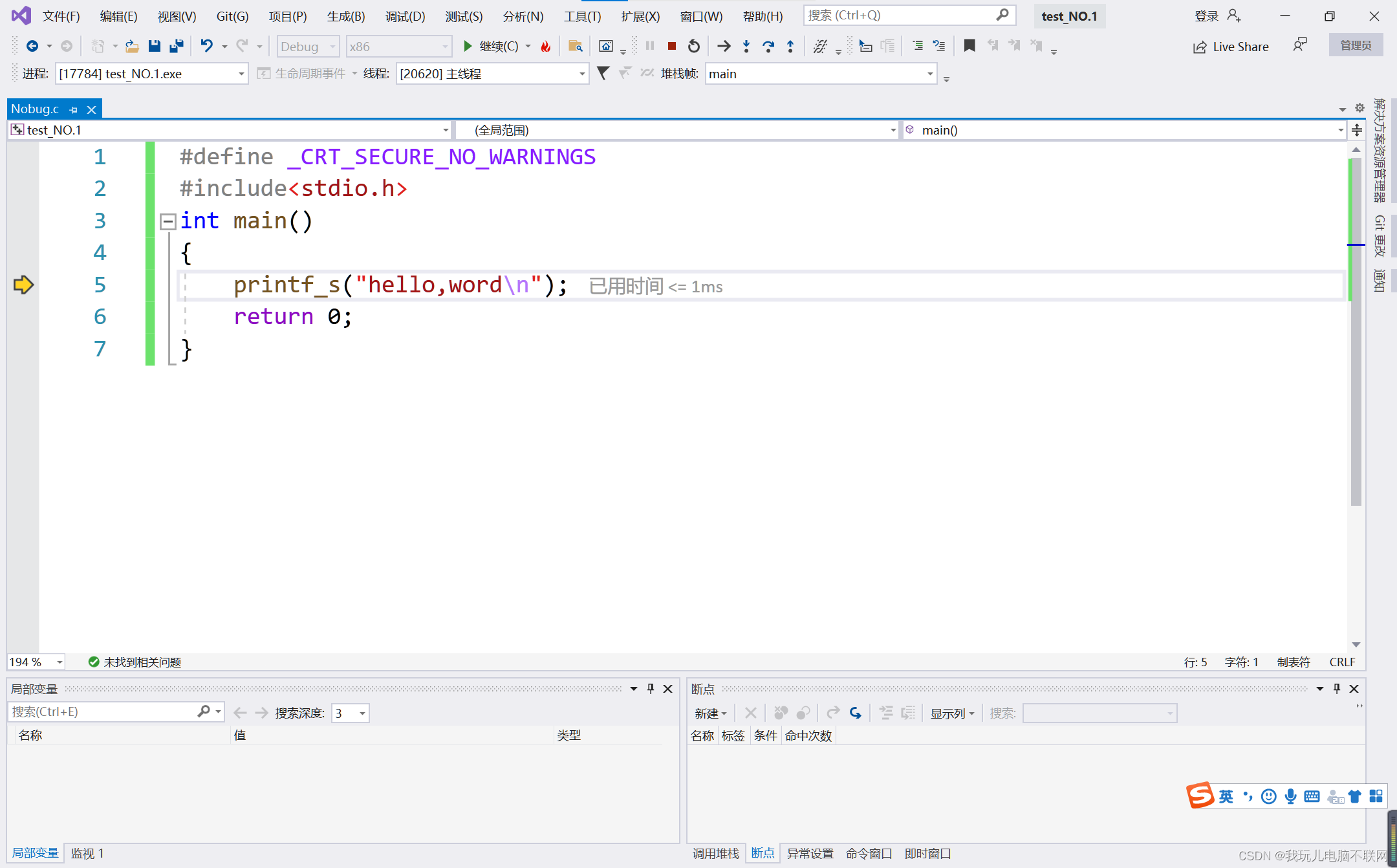This screenshot has width=1397, height=868.
Task: Toggle pin on Nobug.c tab
Action: pos(74,110)
